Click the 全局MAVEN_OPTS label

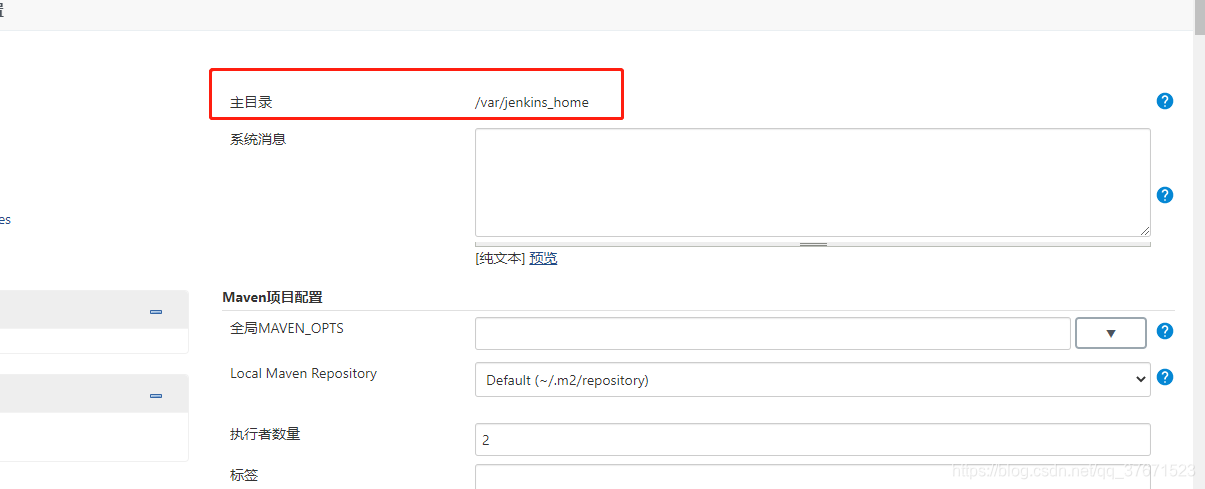pyautogui.click(x=287, y=327)
